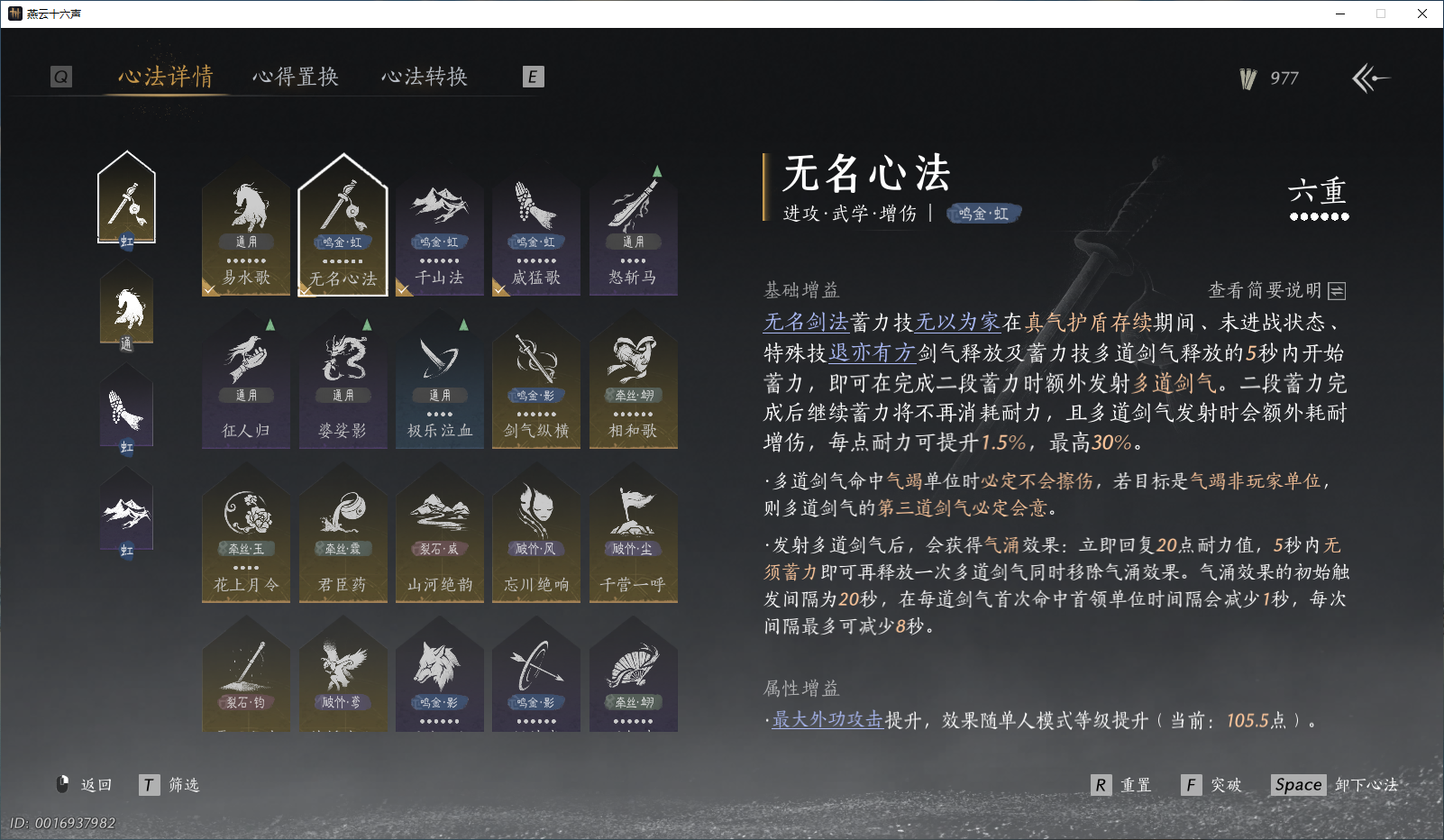Screen dimensions: 1444x840
Task: Choose the 威猛歌 skill card
Action: pos(536,228)
